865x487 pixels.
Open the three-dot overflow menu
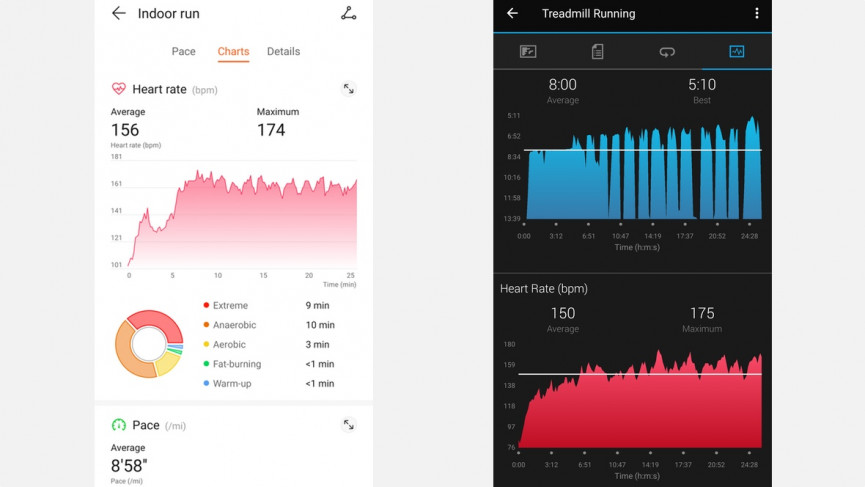pyautogui.click(x=756, y=13)
